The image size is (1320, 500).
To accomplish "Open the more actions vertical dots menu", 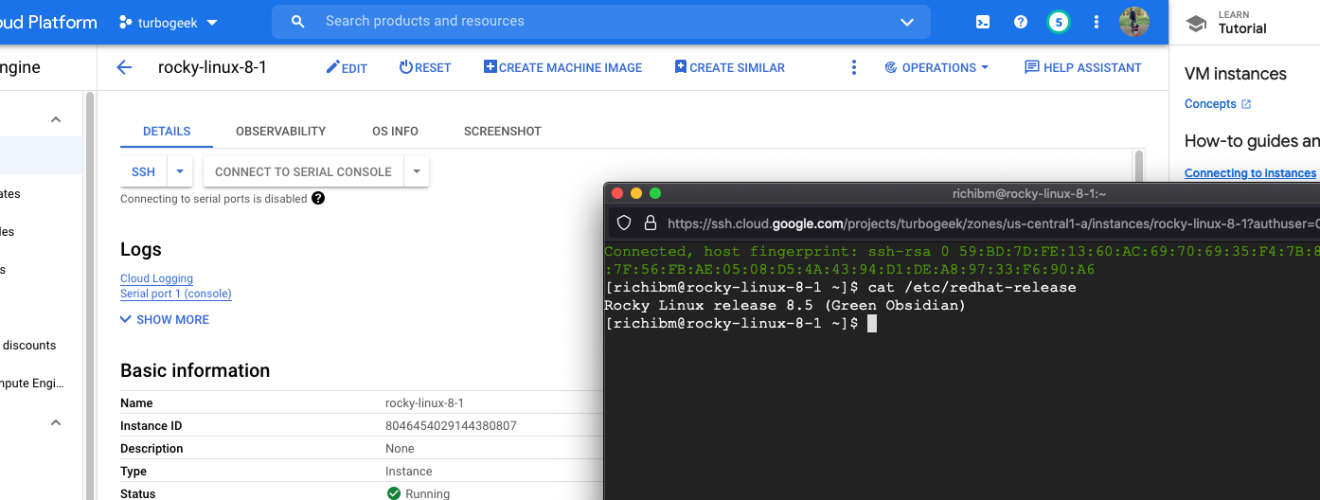I will [853, 68].
